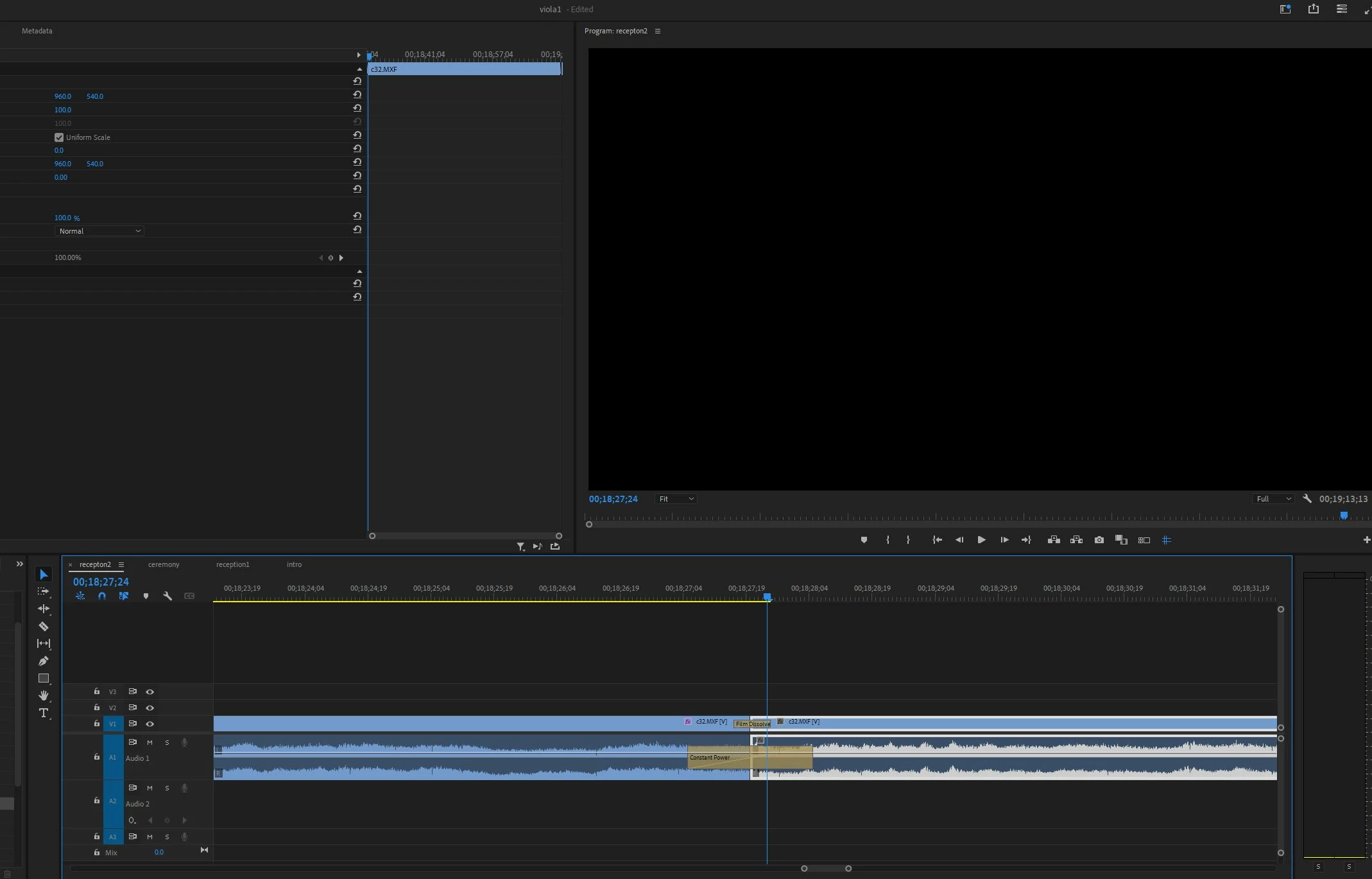Select the Type tool
This screenshot has height=879, width=1372.
click(44, 713)
